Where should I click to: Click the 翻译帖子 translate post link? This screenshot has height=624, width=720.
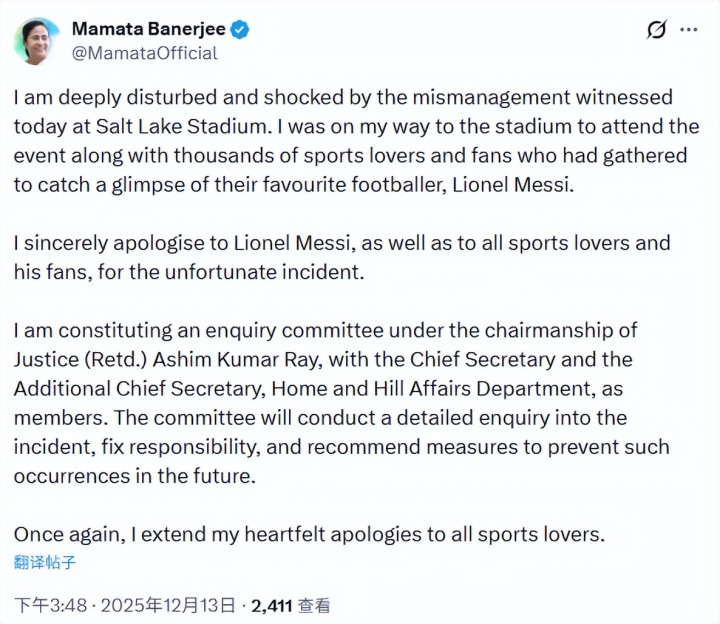coord(45,561)
